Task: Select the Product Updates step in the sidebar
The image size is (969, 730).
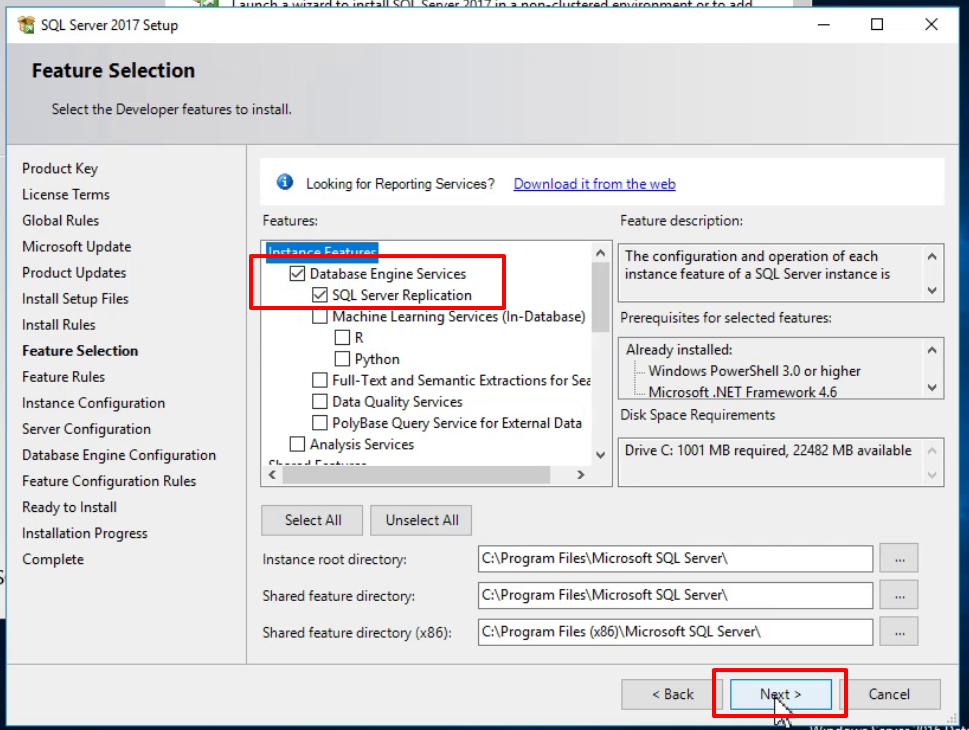Action: [74, 273]
